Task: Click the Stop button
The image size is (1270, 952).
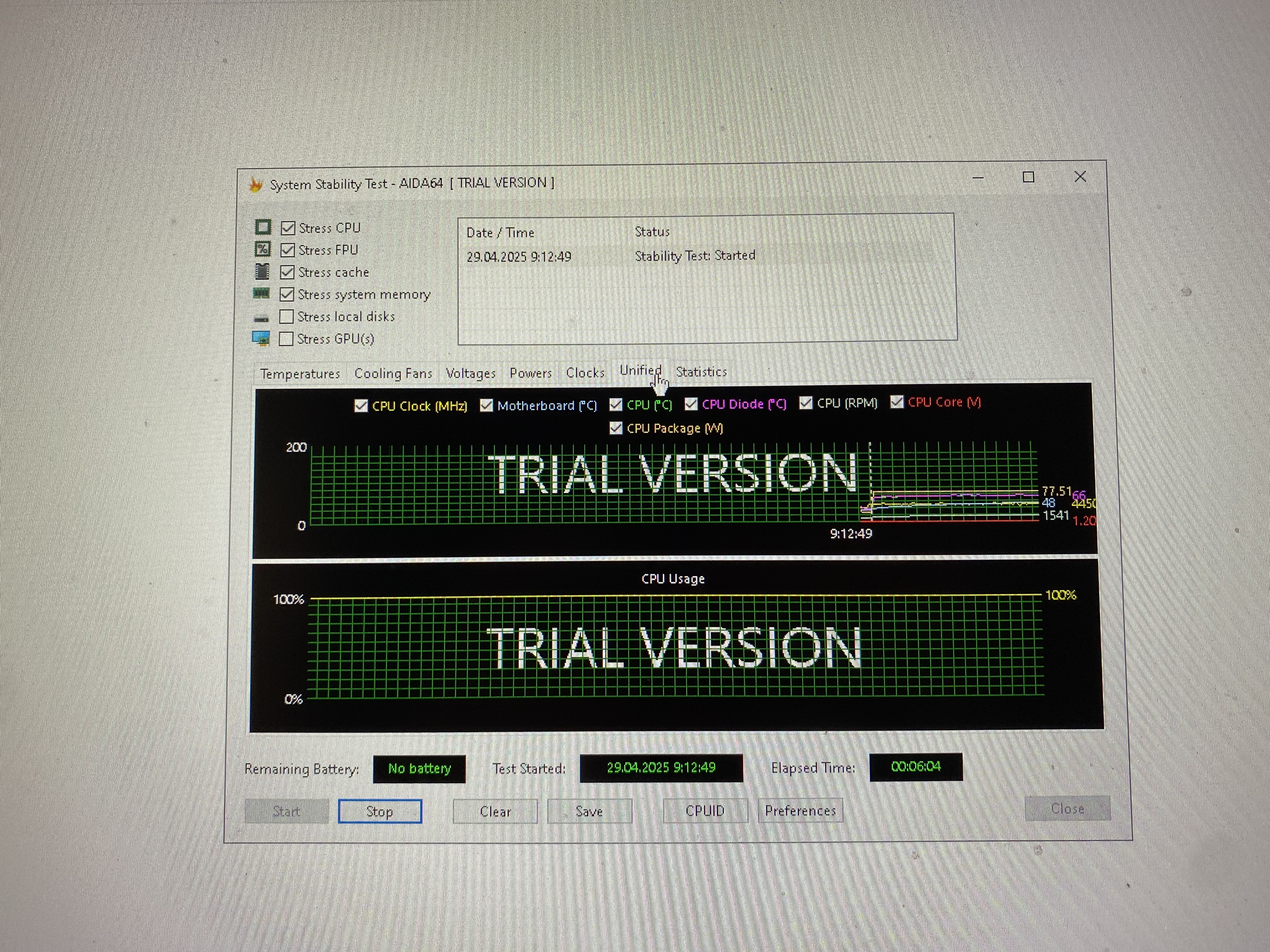Action: [x=380, y=811]
